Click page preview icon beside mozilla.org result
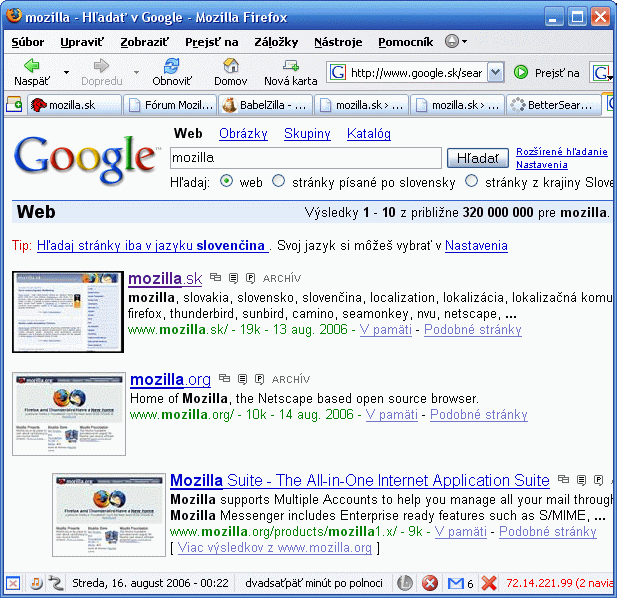This screenshot has height=598, width=617. coord(242,379)
